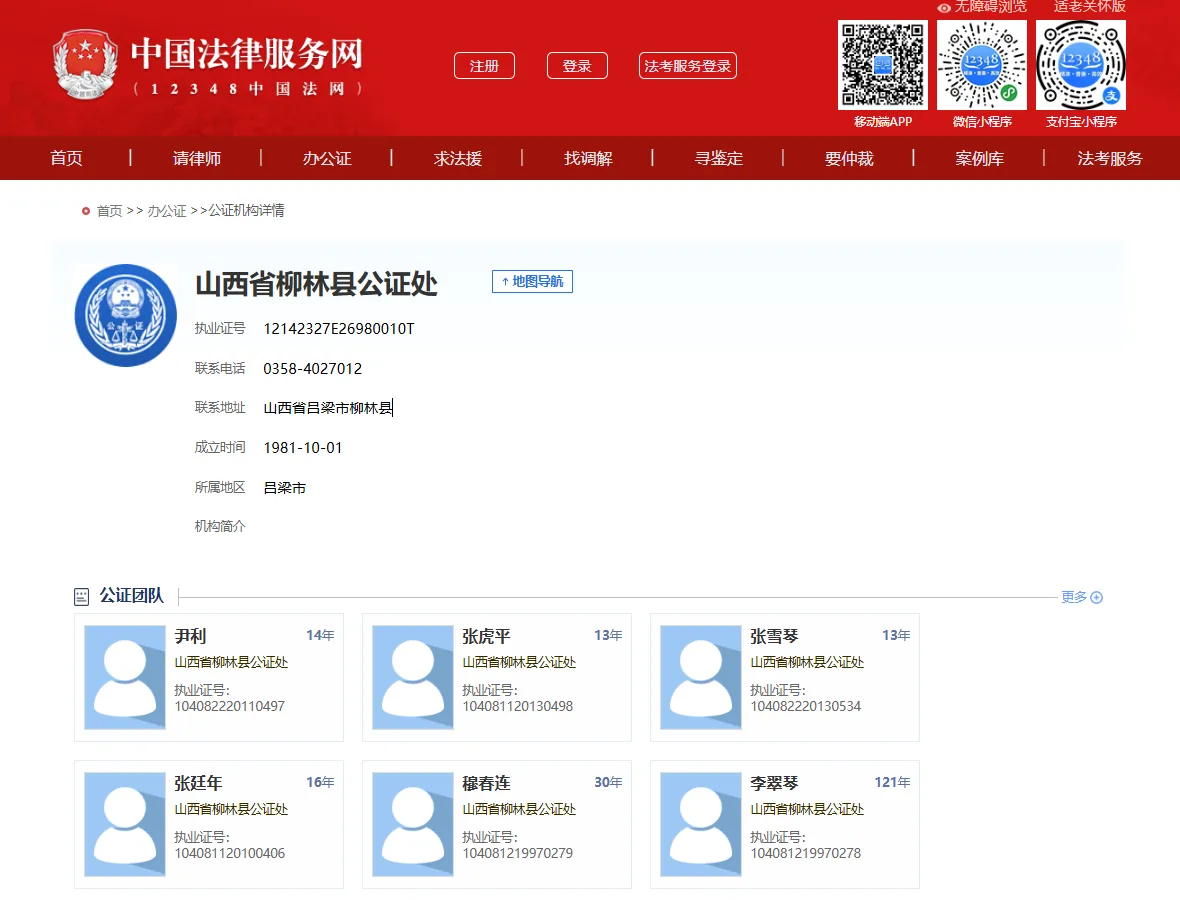
Task: Click the 登录 button
Action: pyautogui.click(x=577, y=66)
